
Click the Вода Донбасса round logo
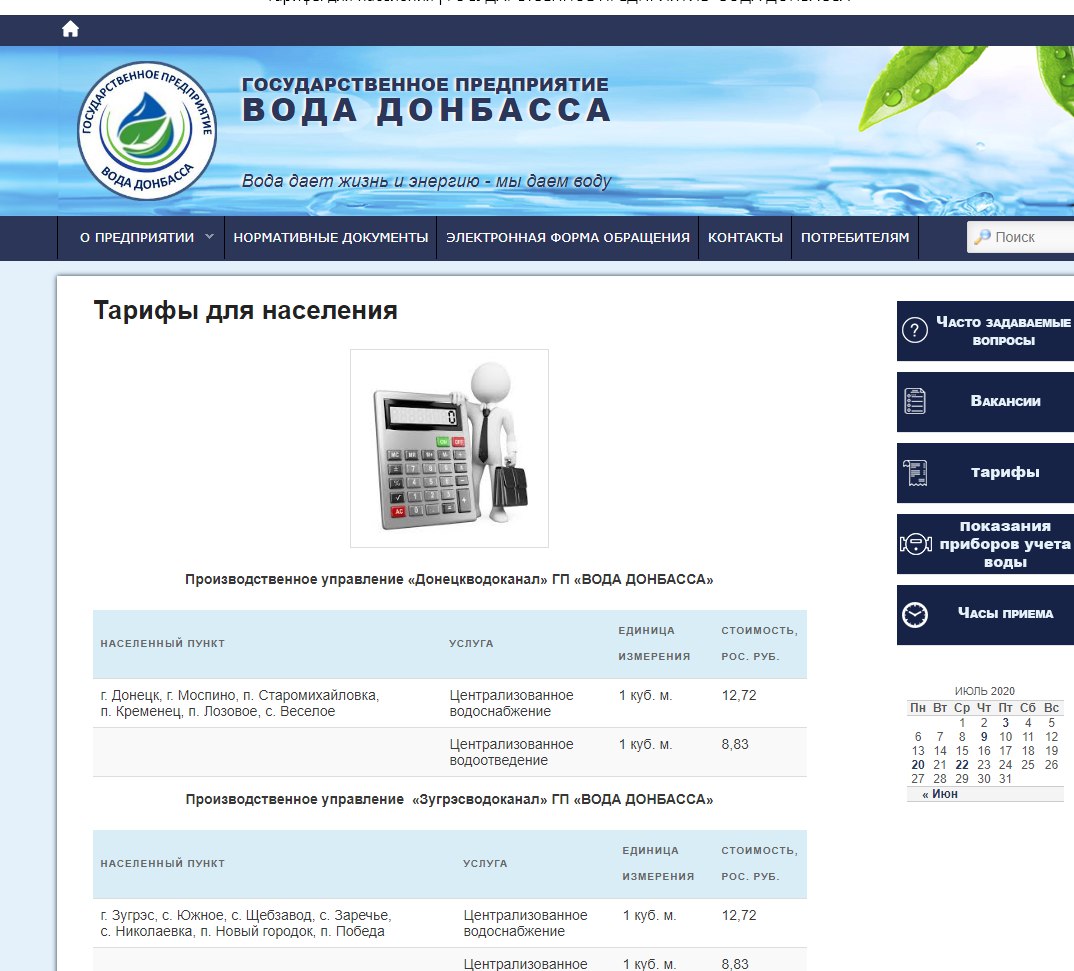[x=147, y=131]
